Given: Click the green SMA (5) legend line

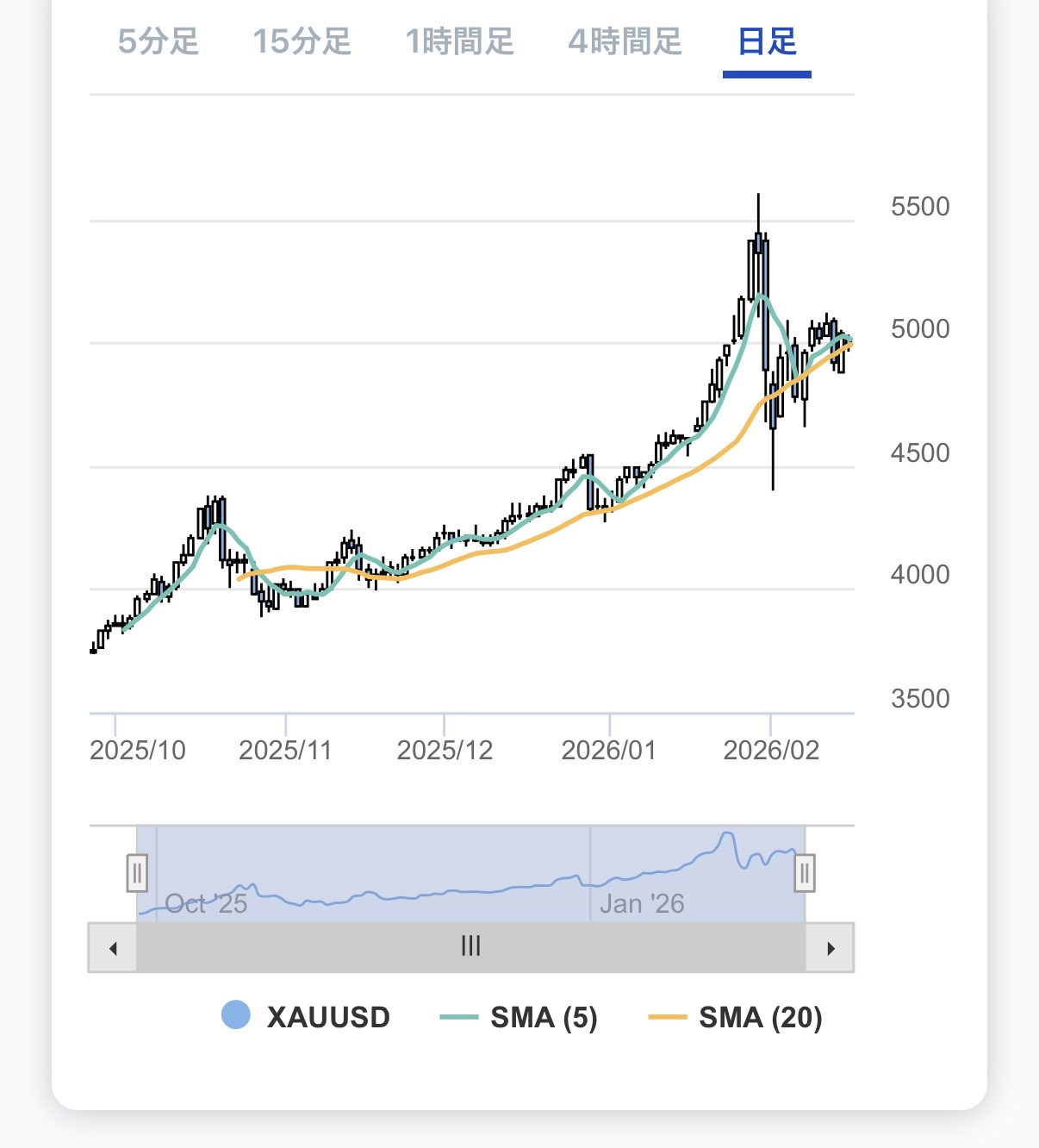Looking at the screenshot, I should [458, 1018].
